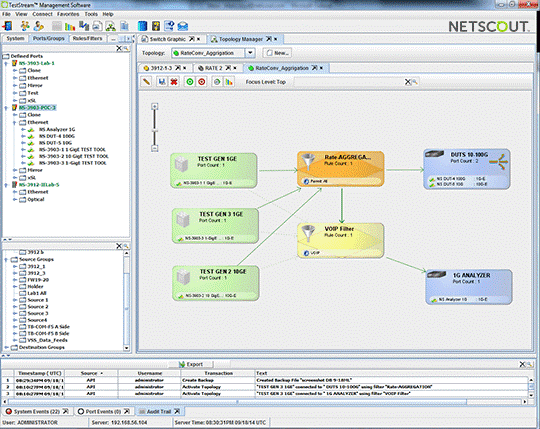Click the yellow-black chassis icon in toolbar
This screenshot has height=429, width=540.
tap(156, 26)
